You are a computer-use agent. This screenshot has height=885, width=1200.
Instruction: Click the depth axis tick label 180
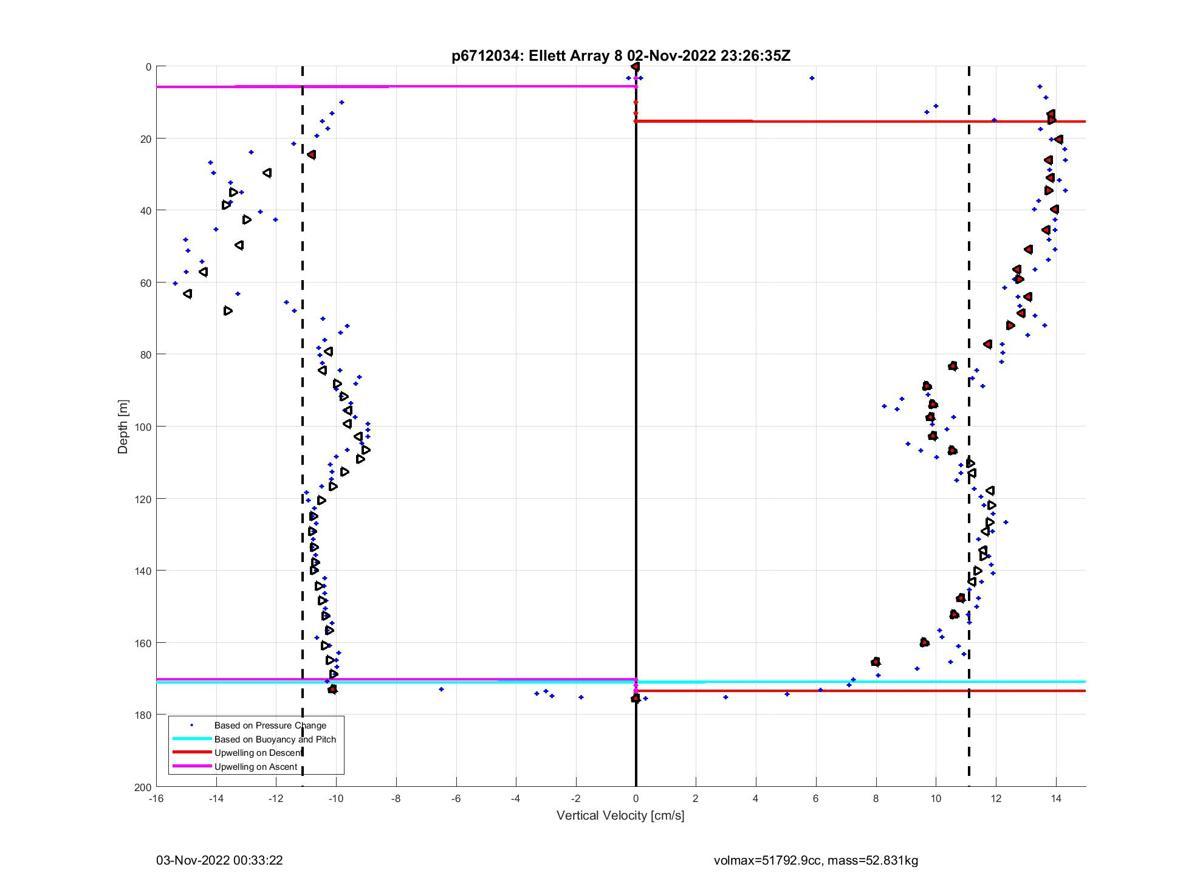[x=143, y=715]
